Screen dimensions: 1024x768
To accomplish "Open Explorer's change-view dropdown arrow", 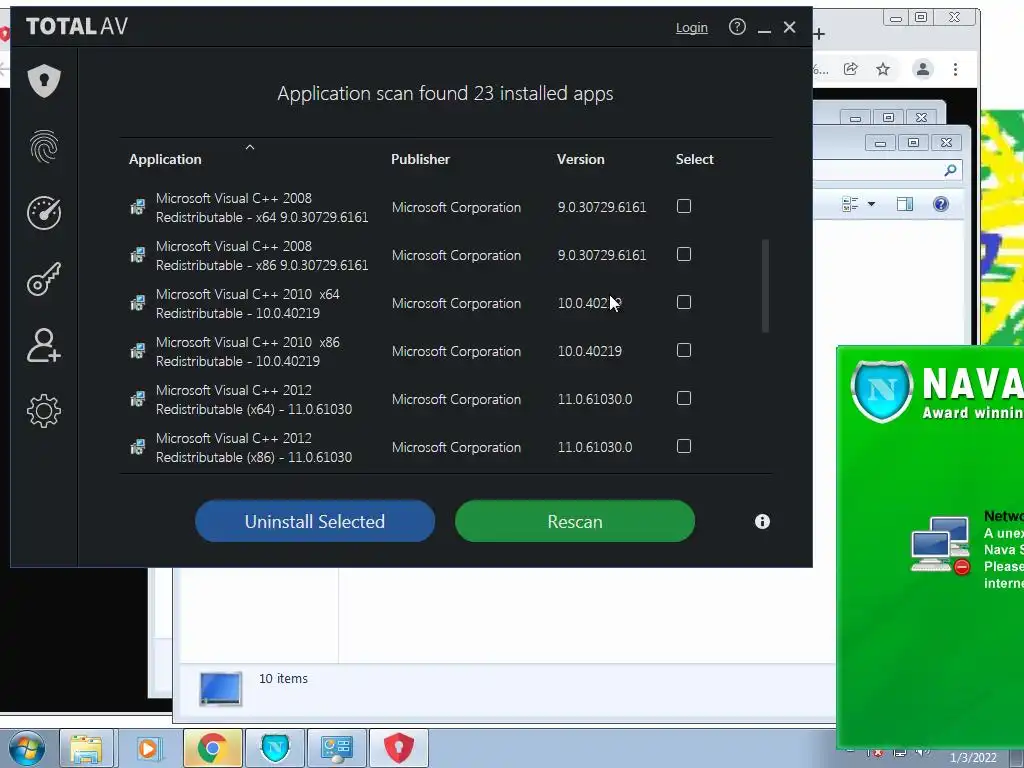I will [x=871, y=204].
